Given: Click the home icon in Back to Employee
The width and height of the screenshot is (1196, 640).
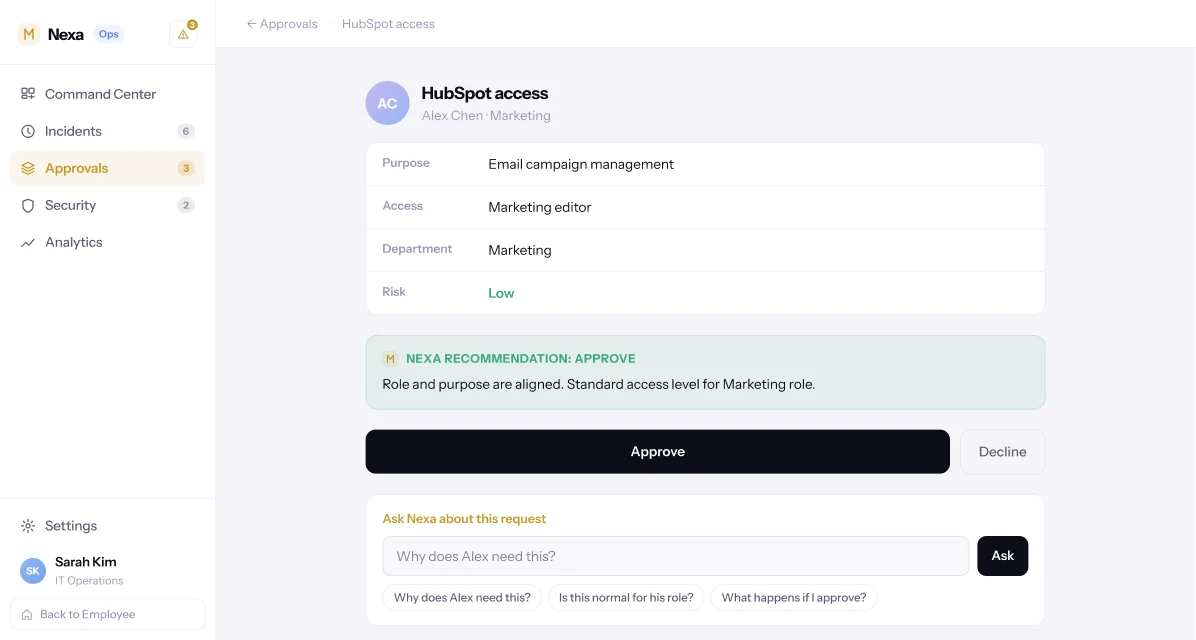Looking at the screenshot, I should point(27,615).
